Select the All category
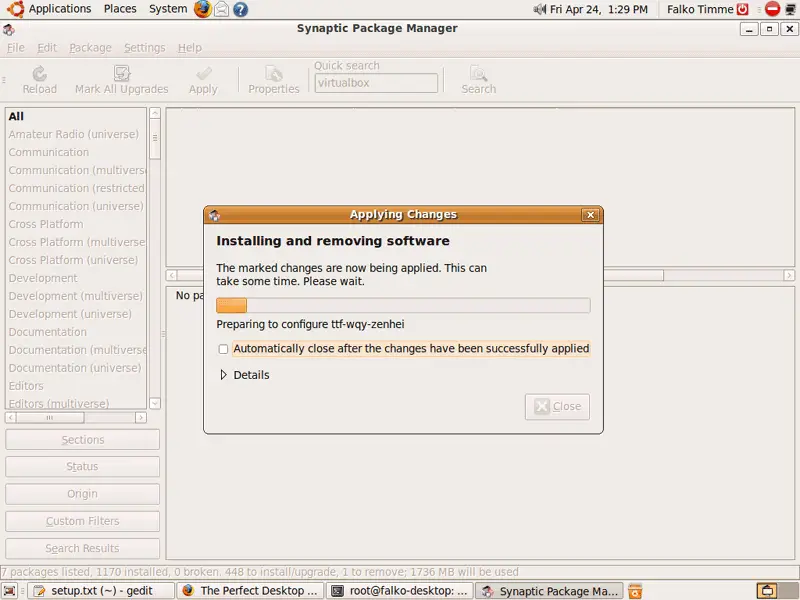800x600 pixels. coord(76,116)
